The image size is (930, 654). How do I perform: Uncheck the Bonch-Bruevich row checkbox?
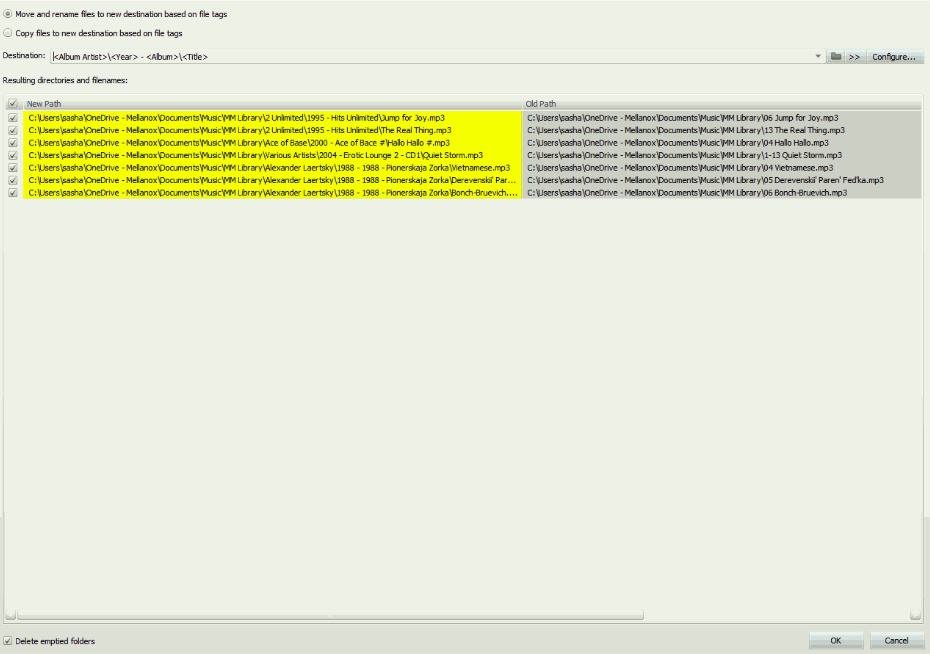12,193
